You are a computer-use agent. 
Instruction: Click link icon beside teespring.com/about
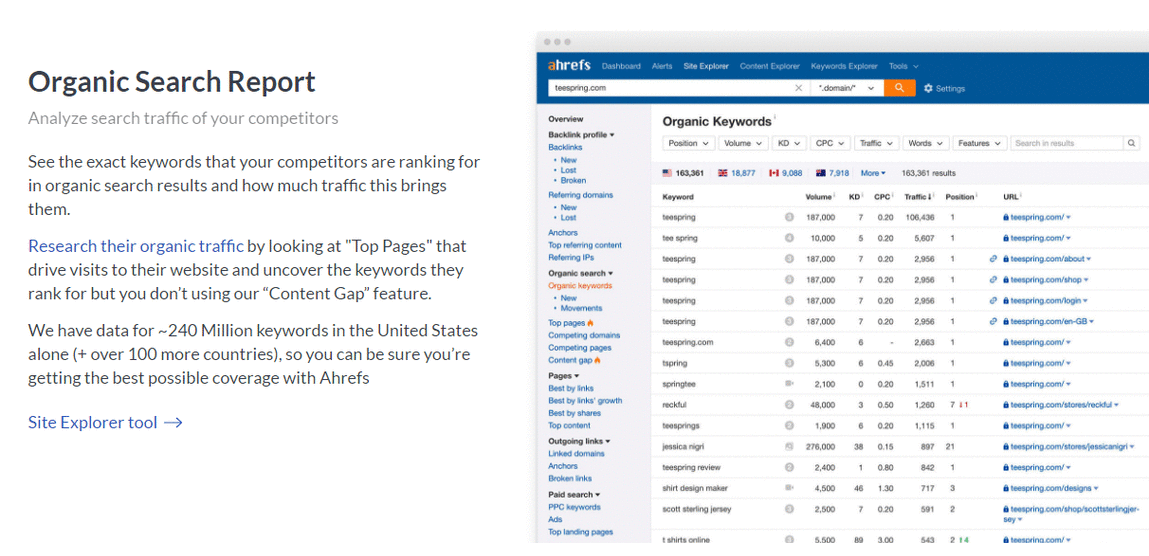tap(993, 259)
